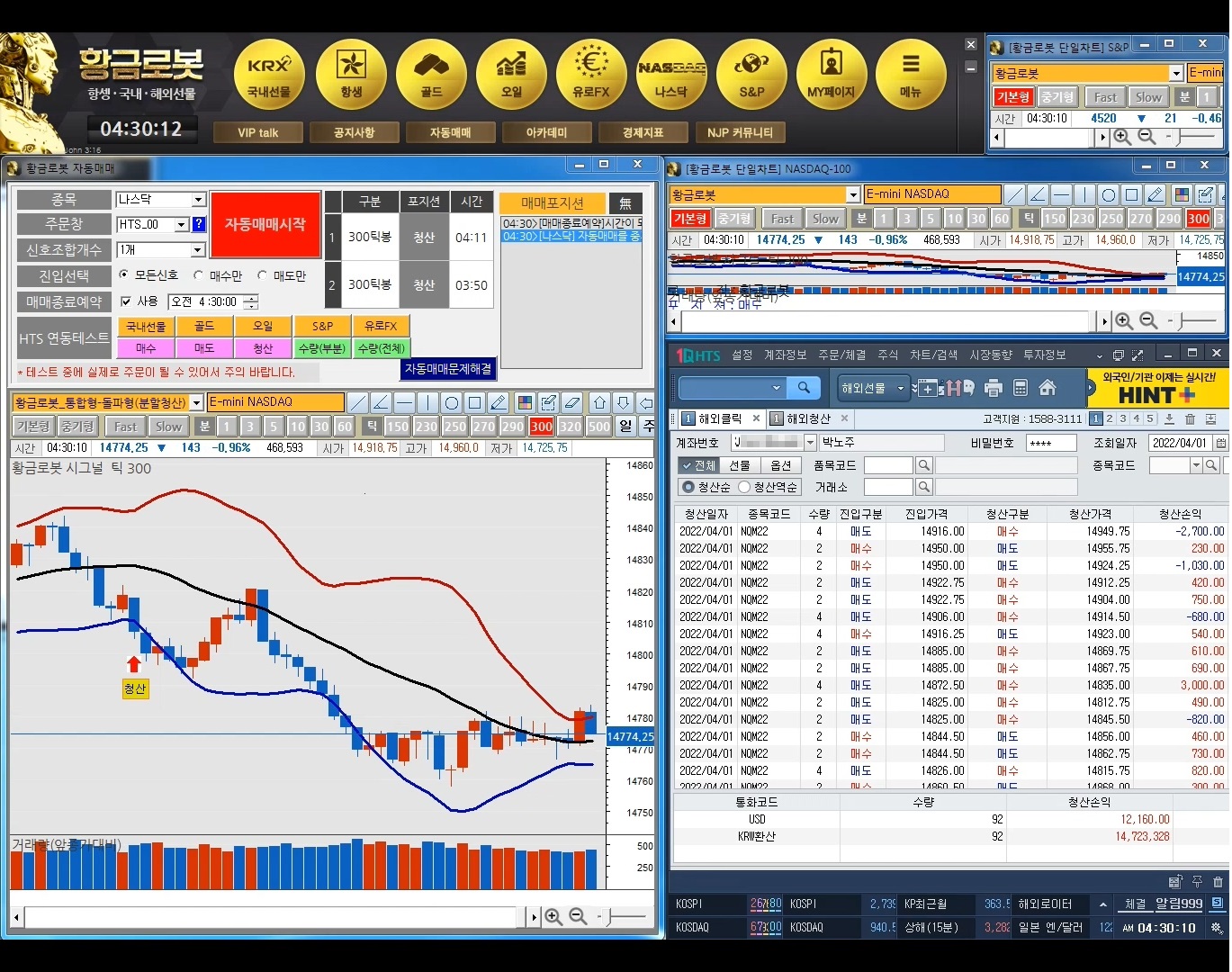This screenshot has width=1232, height=972.
Task: Click search magnifier in 1QHTS toolbar
Action: [804, 388]
